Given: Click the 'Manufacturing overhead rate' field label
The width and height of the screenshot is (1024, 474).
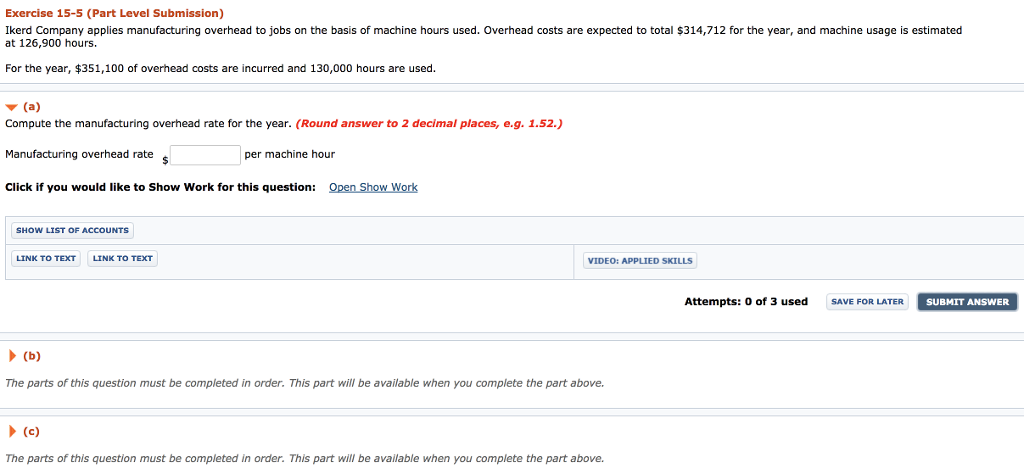Looking at the screenshot, I should click(x=79, y=155).
